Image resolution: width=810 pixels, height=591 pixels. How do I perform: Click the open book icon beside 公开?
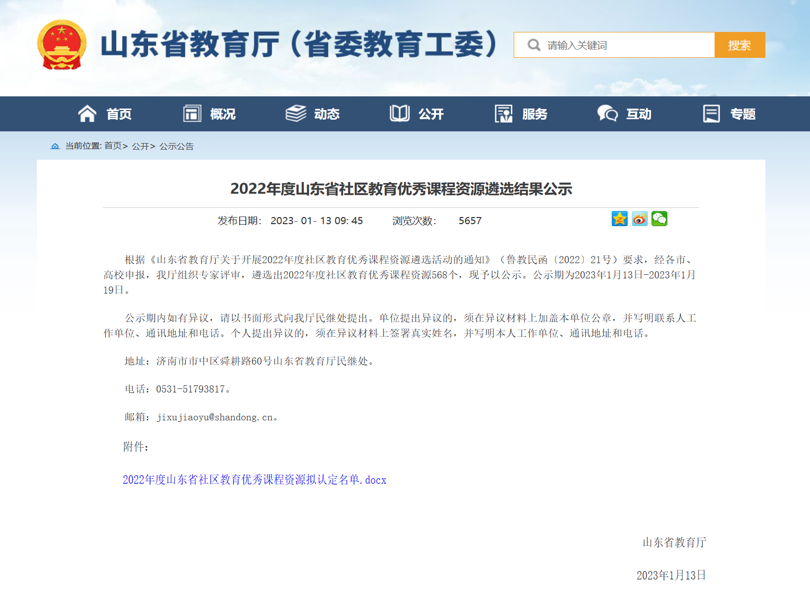point(400,114)
